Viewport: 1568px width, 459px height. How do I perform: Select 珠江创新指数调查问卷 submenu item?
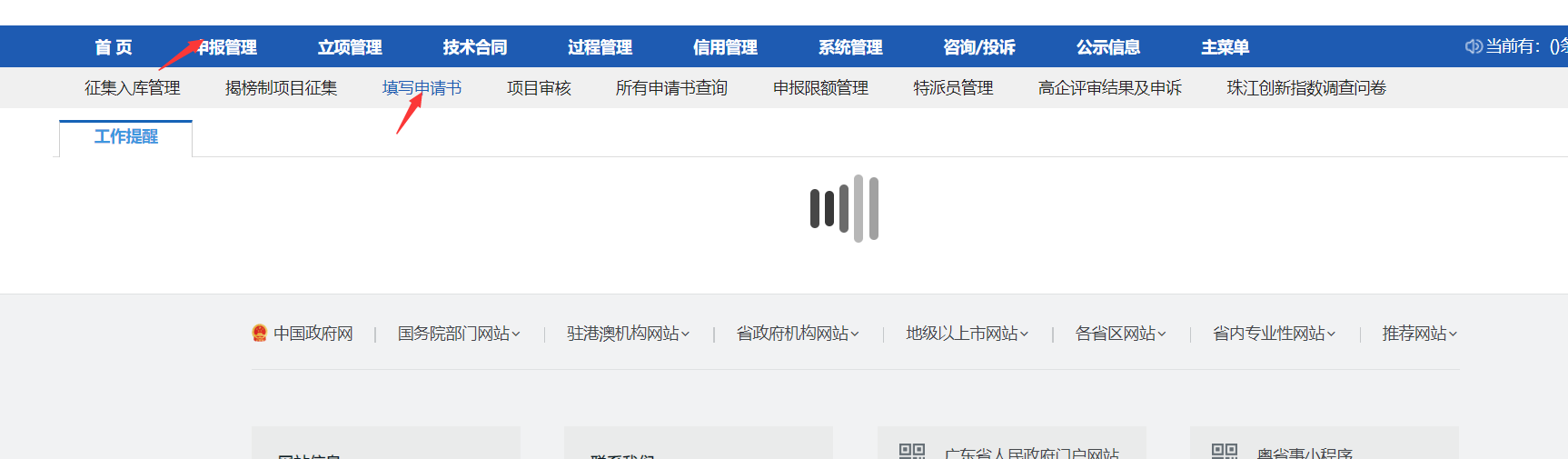pyautogui.click(x=1306, y=88)
